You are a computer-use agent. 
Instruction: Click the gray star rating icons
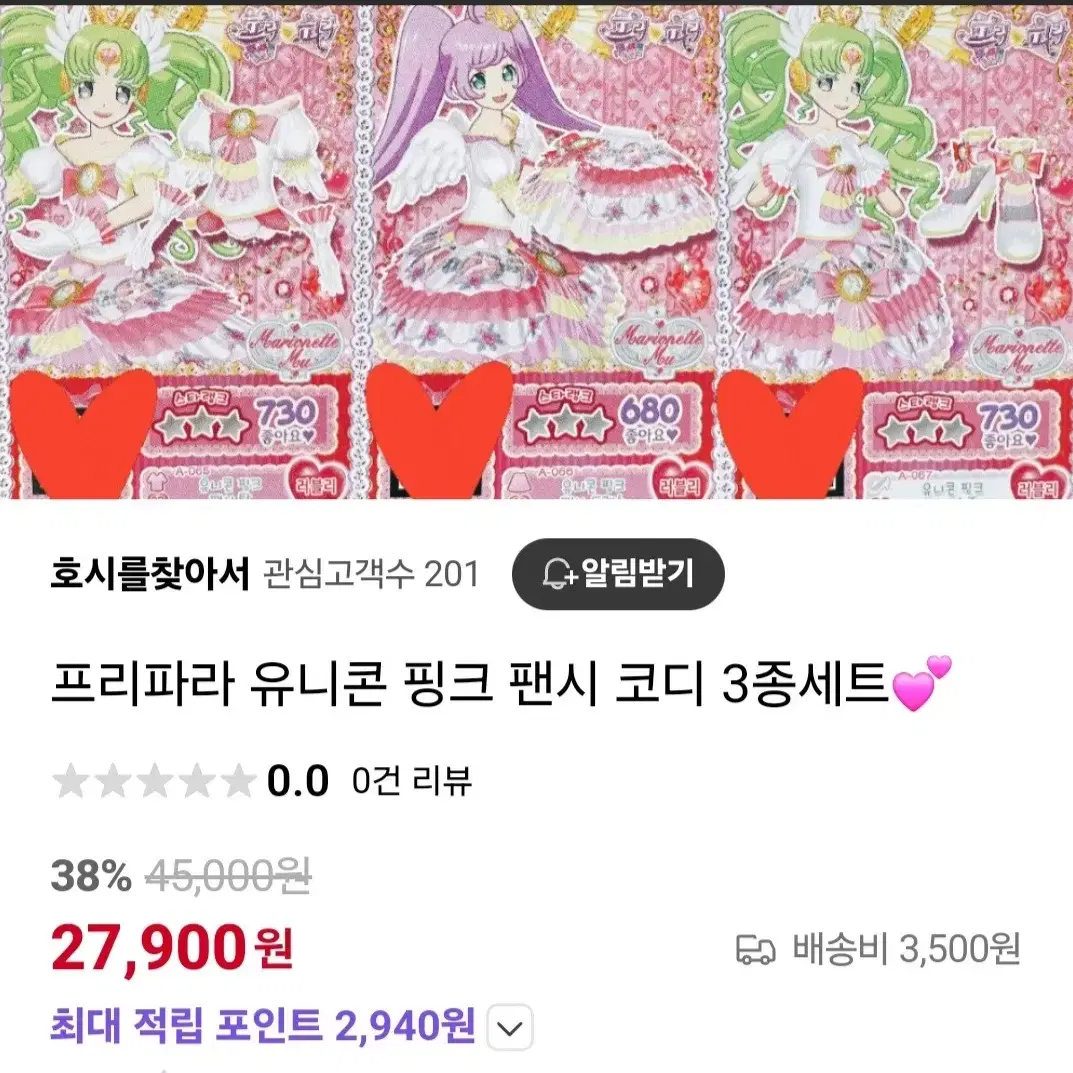154,781
